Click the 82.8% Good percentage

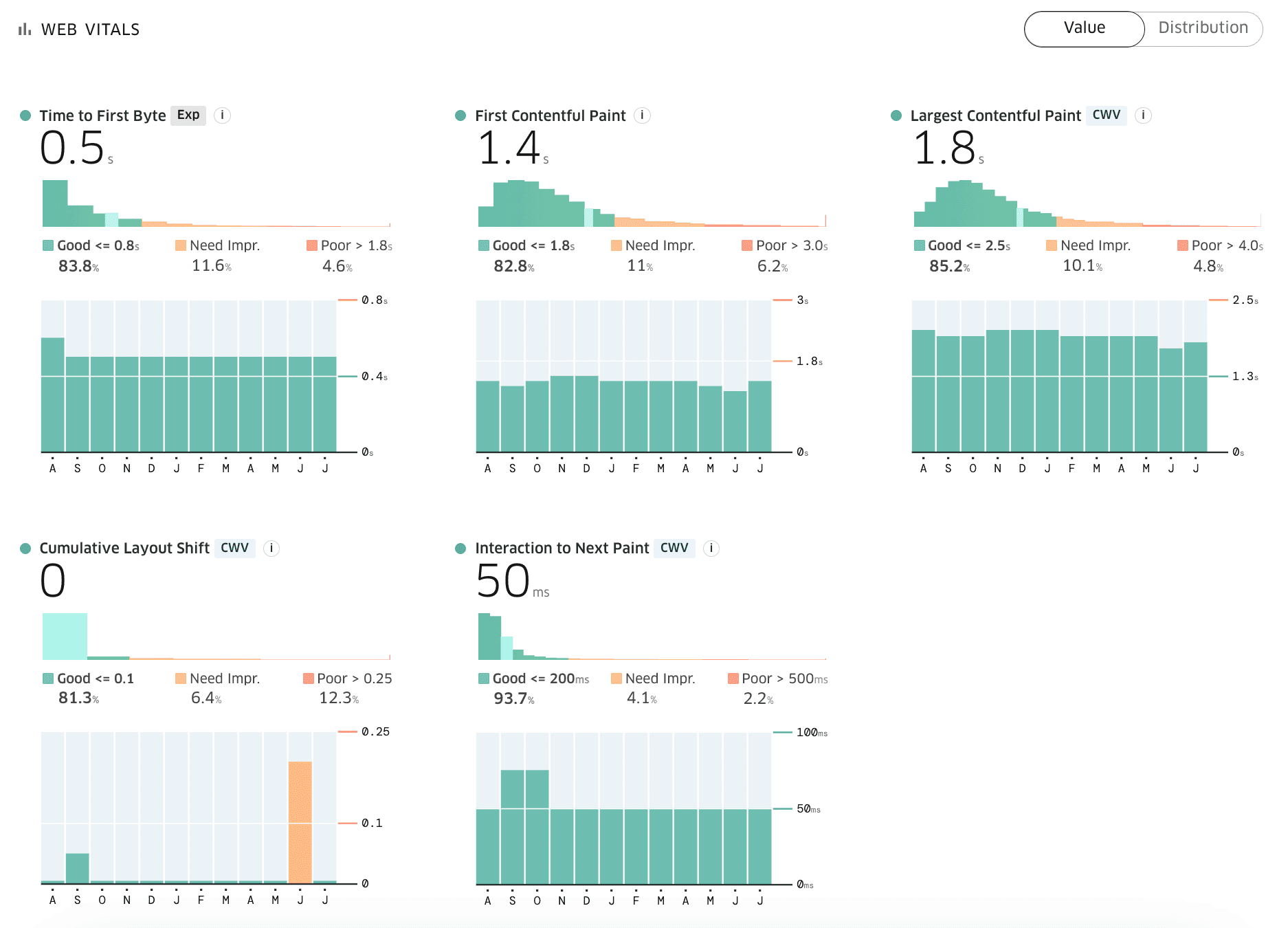(x=514, y=266)
